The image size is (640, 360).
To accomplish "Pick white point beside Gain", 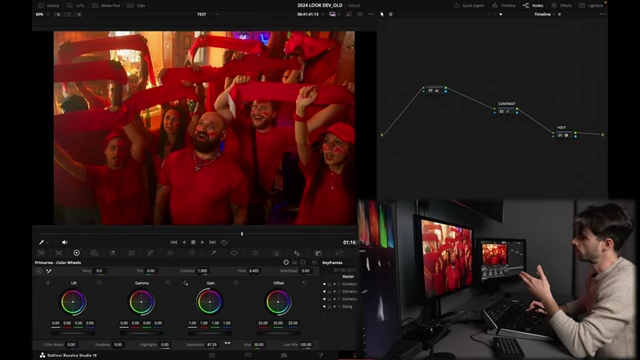I will 185,283.
